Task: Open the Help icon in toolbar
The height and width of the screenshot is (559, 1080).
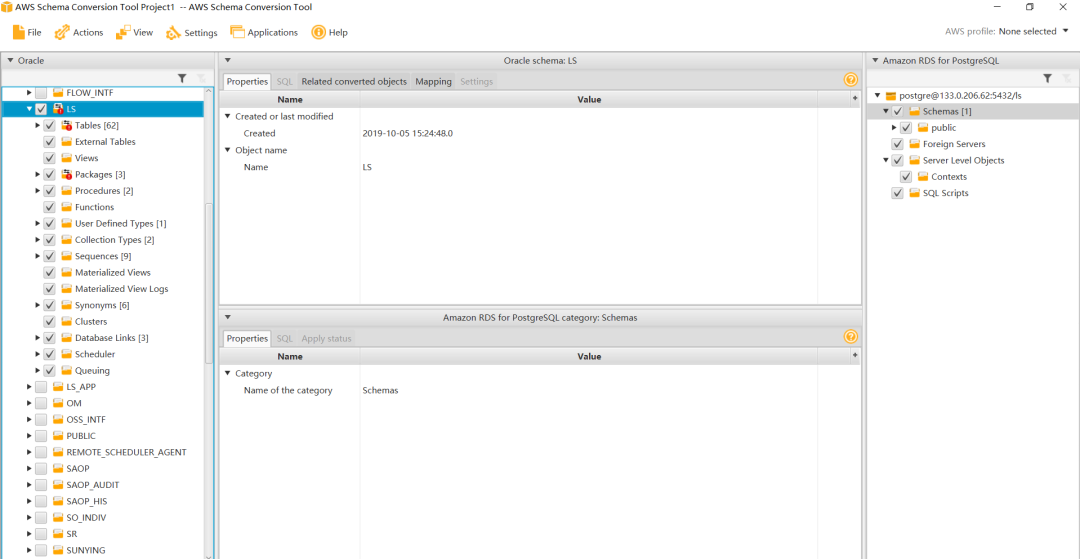Action: point(319,32)
